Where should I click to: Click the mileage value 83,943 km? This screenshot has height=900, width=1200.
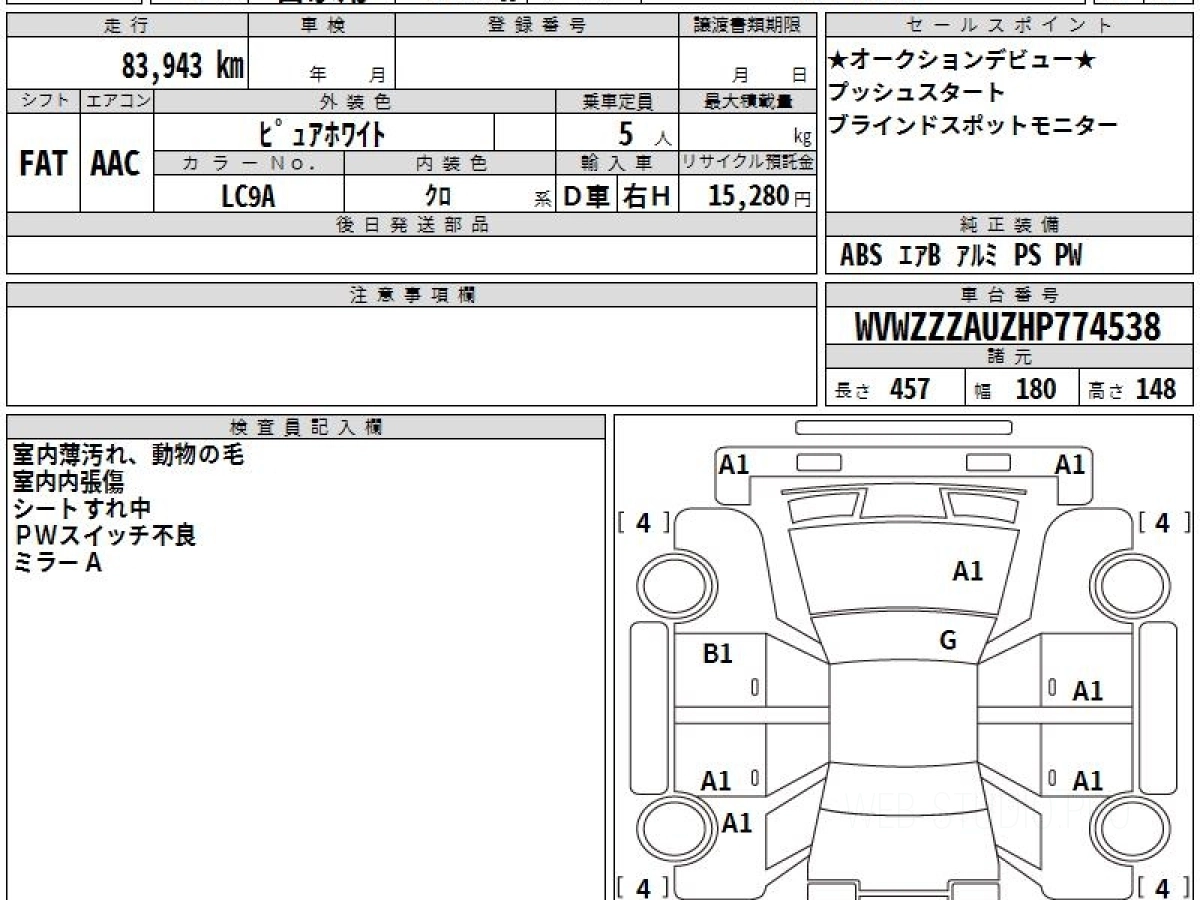(183, 66)
